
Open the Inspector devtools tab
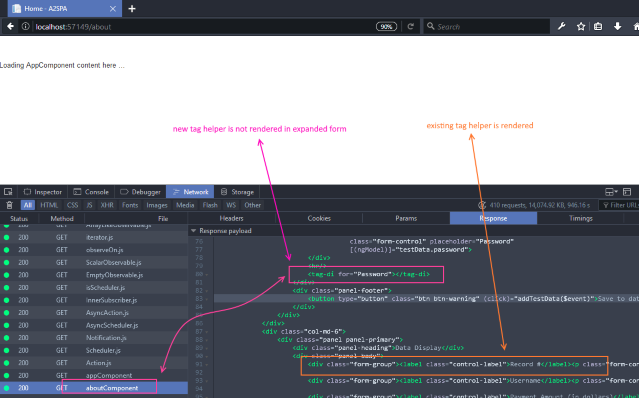[x=42, y=192]
